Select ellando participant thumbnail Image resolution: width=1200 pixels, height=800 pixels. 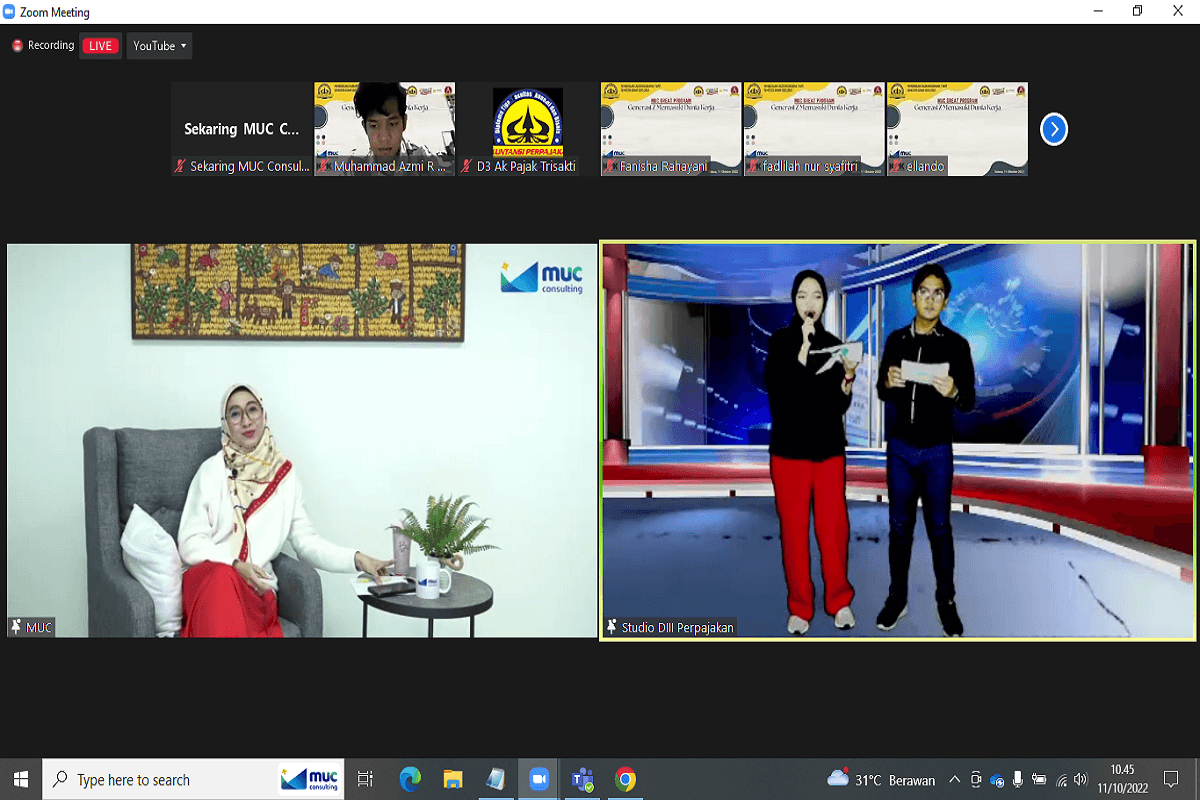(957, 129)
